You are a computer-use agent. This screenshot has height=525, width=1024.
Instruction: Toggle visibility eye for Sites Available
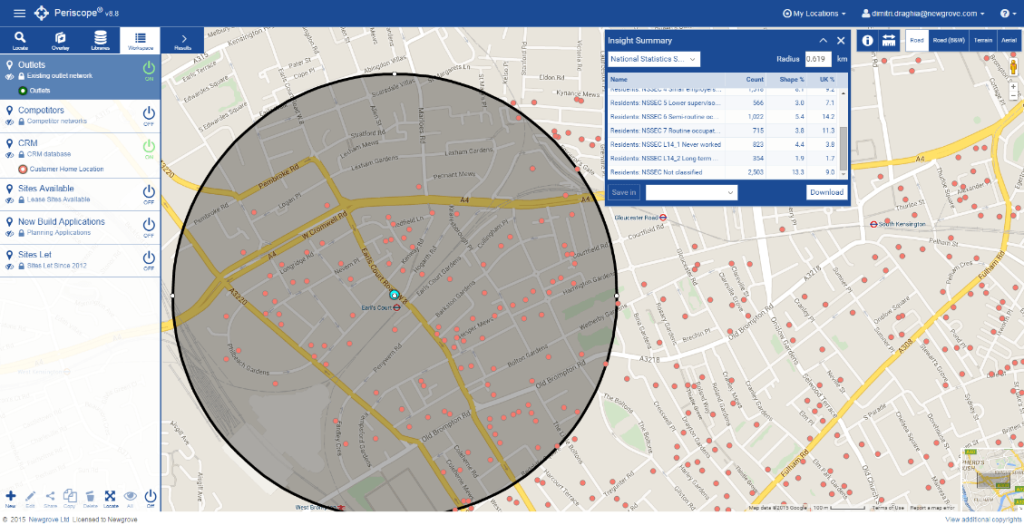pyautogui.click(x=10, y=200)
